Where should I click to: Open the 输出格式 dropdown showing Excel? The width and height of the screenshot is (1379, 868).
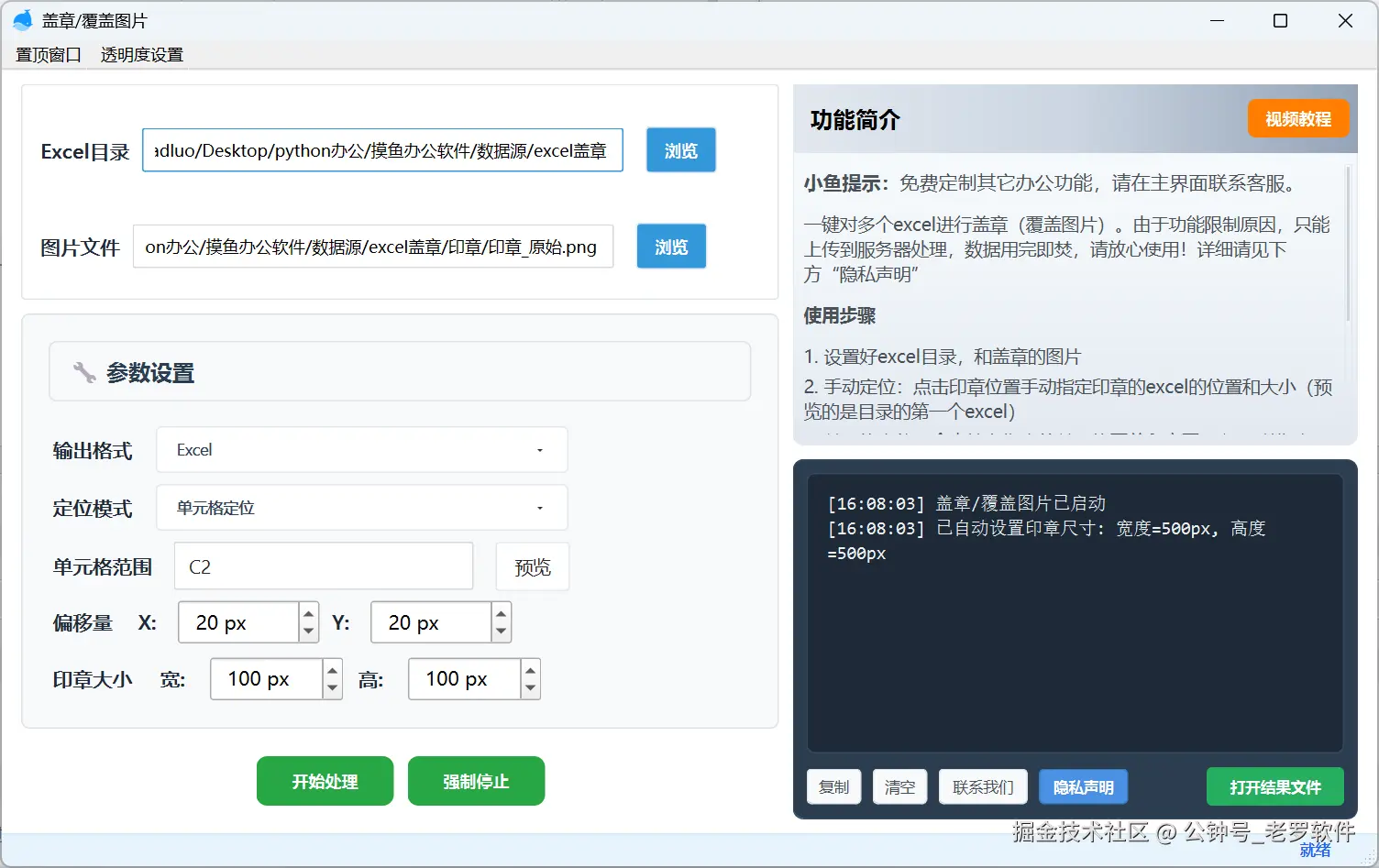click(x=361, y=450)
